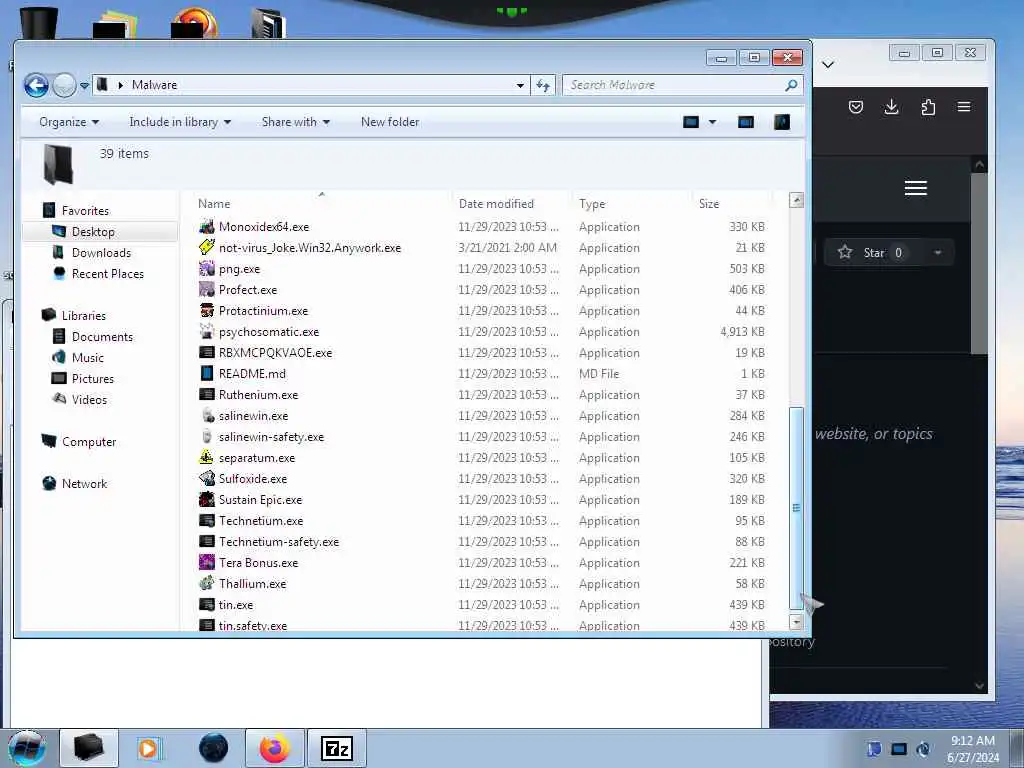1024x768 pixels.
Task: Select the file name tin.exe
Action: 236,605
